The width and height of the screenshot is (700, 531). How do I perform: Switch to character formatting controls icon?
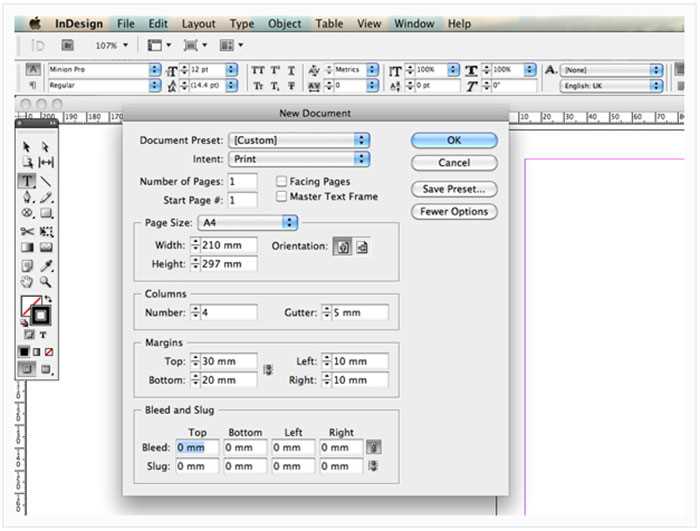[x=33, y=69]
